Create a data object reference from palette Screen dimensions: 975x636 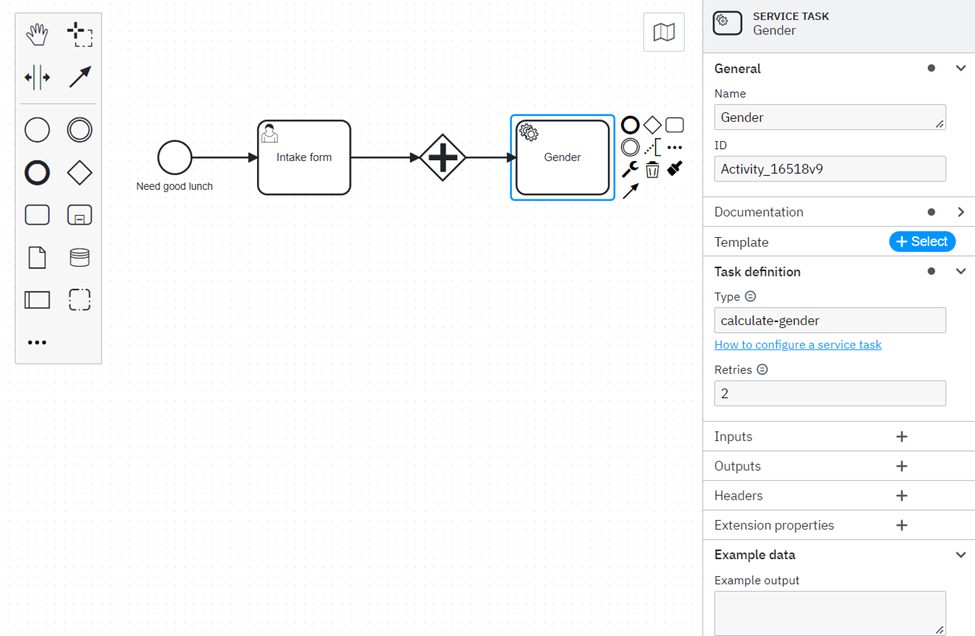click(37, 257)
